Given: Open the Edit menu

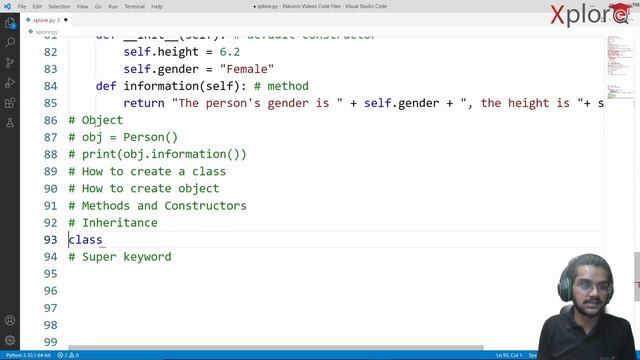Looking at the screenshot, I should 37,7.
